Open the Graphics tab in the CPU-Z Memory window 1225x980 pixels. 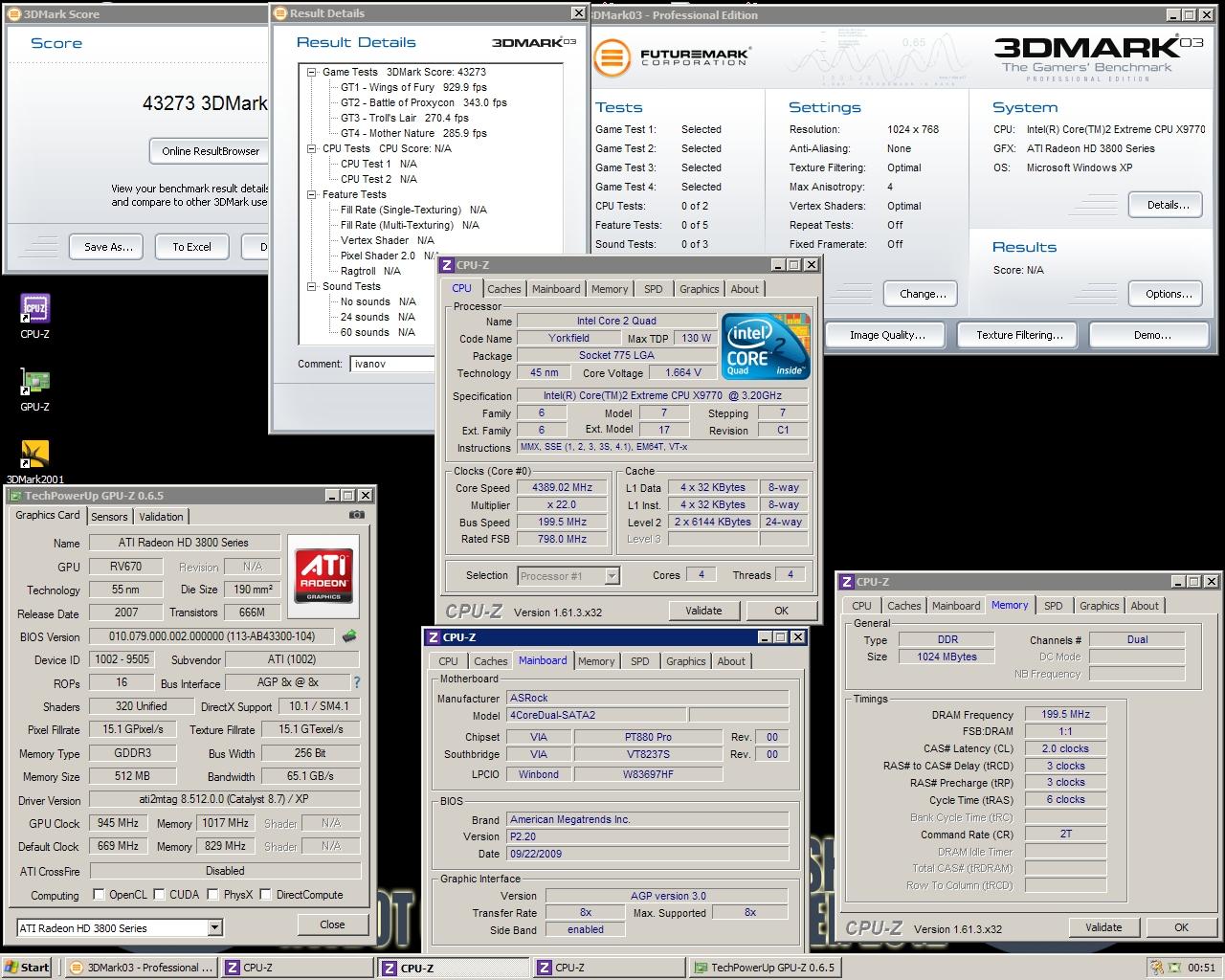coord(1099,606)
